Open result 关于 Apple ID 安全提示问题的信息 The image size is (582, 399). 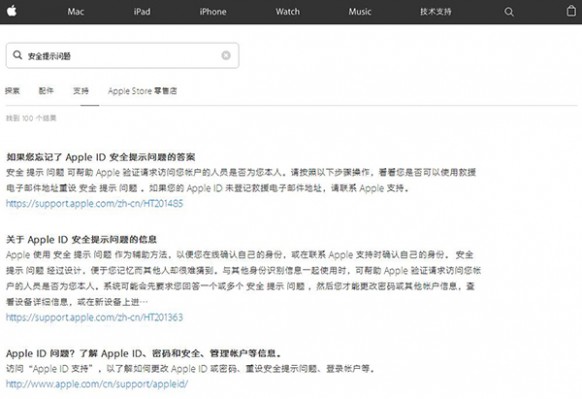pyautogui.click(x=81, y=239)
